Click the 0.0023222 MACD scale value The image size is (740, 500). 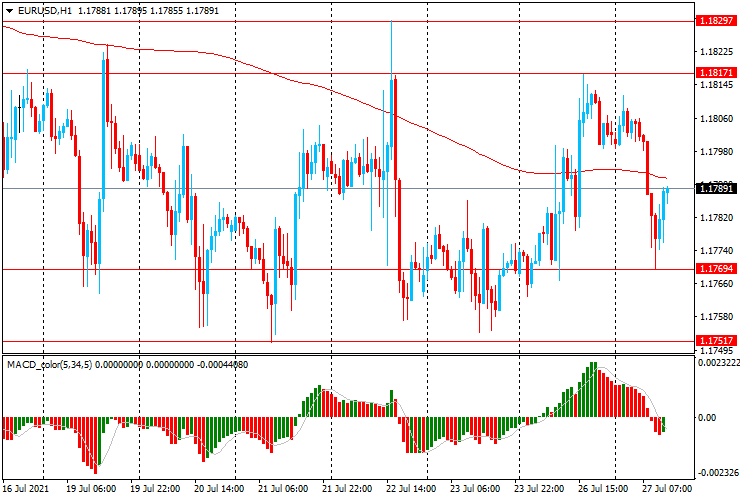[x=717, y=363]
